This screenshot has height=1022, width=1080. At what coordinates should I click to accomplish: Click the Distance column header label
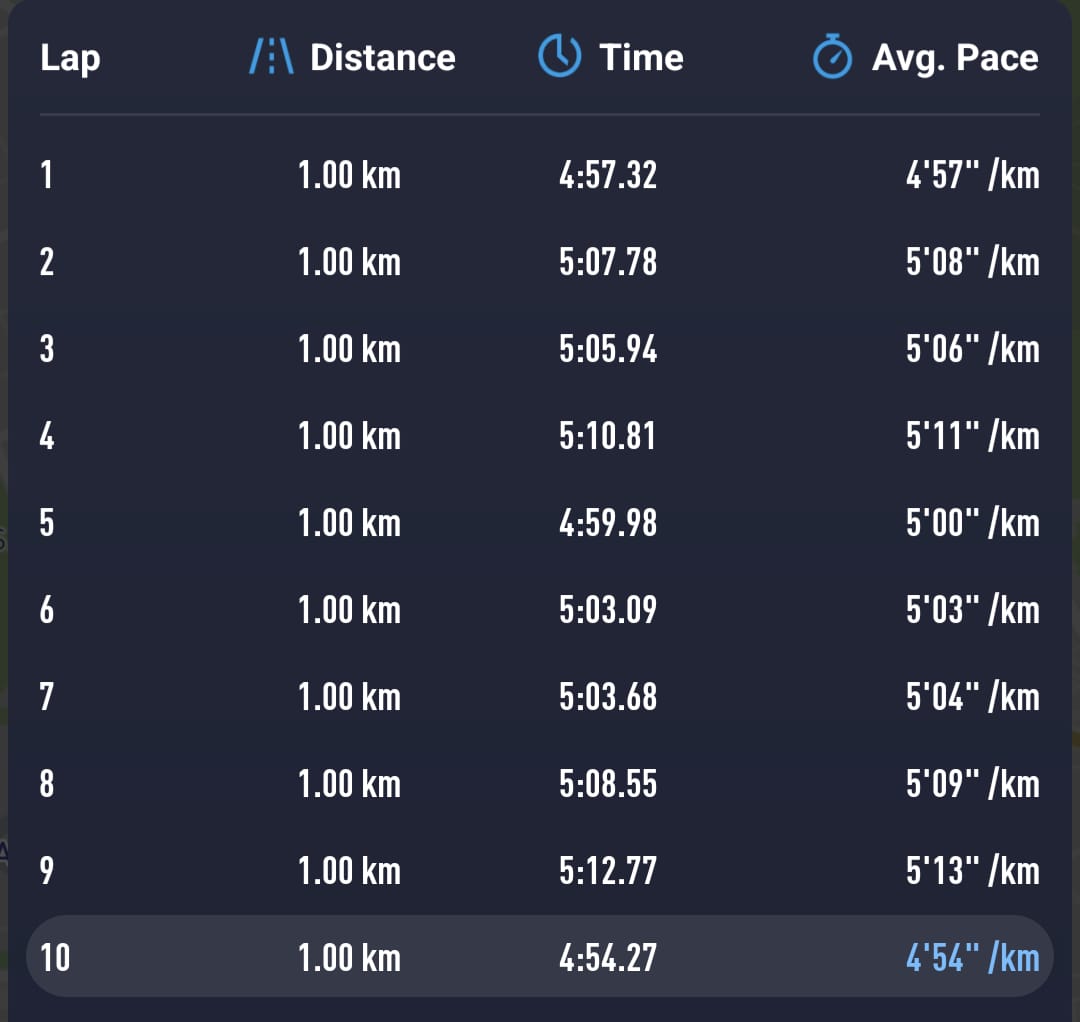coord(383,58)
